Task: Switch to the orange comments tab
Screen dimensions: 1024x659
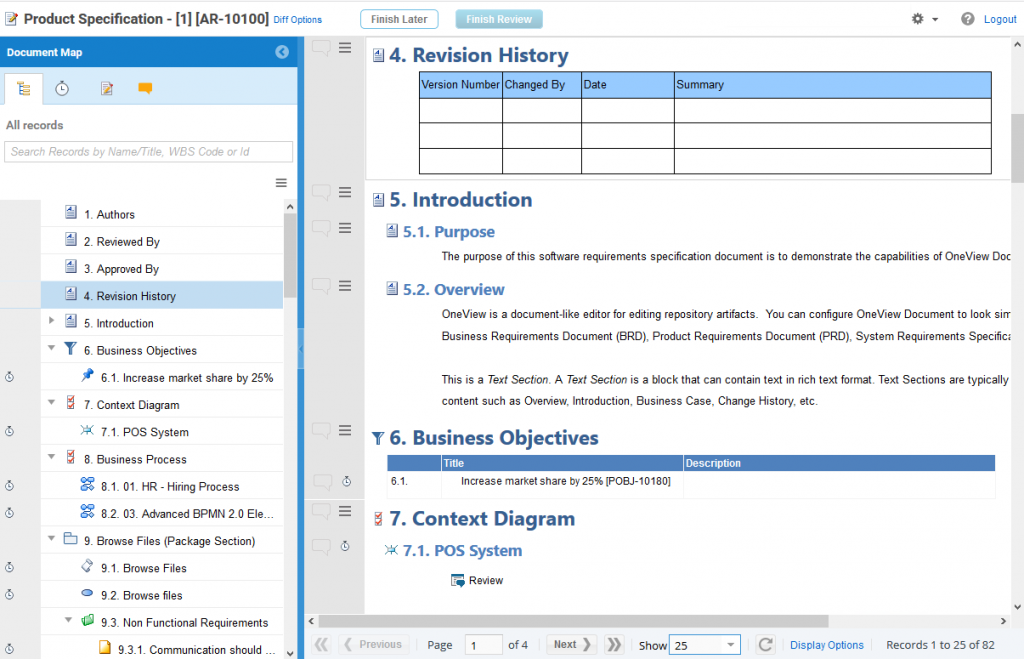Action: click(145, 89)
